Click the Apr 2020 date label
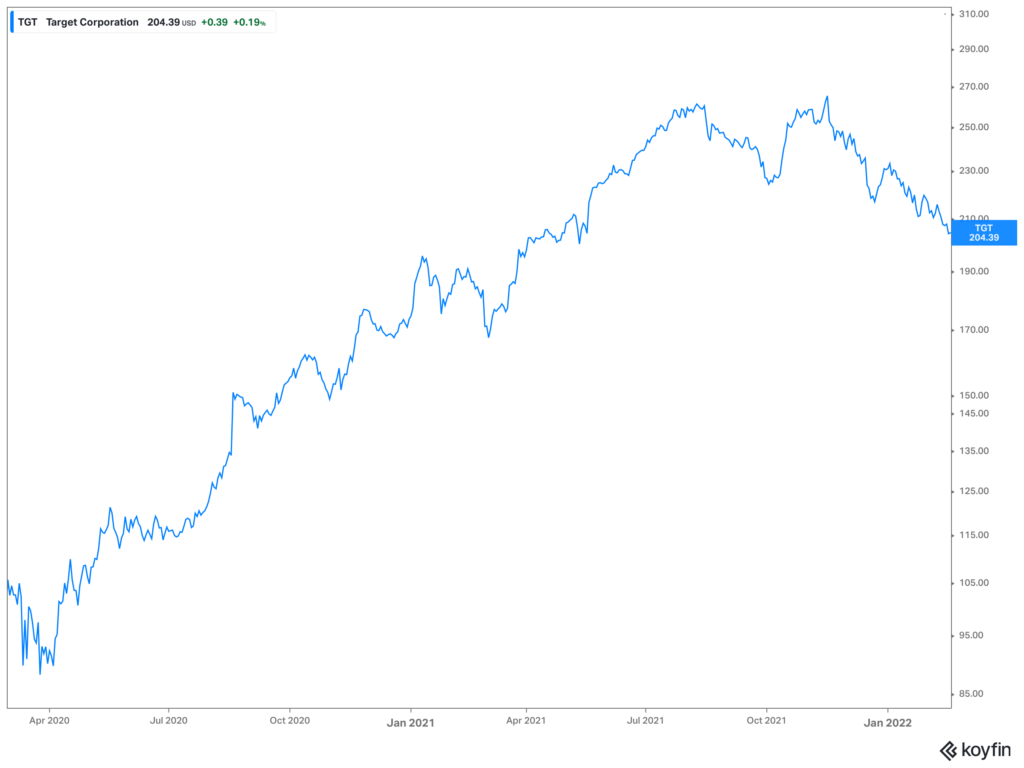 coord(49,719)
